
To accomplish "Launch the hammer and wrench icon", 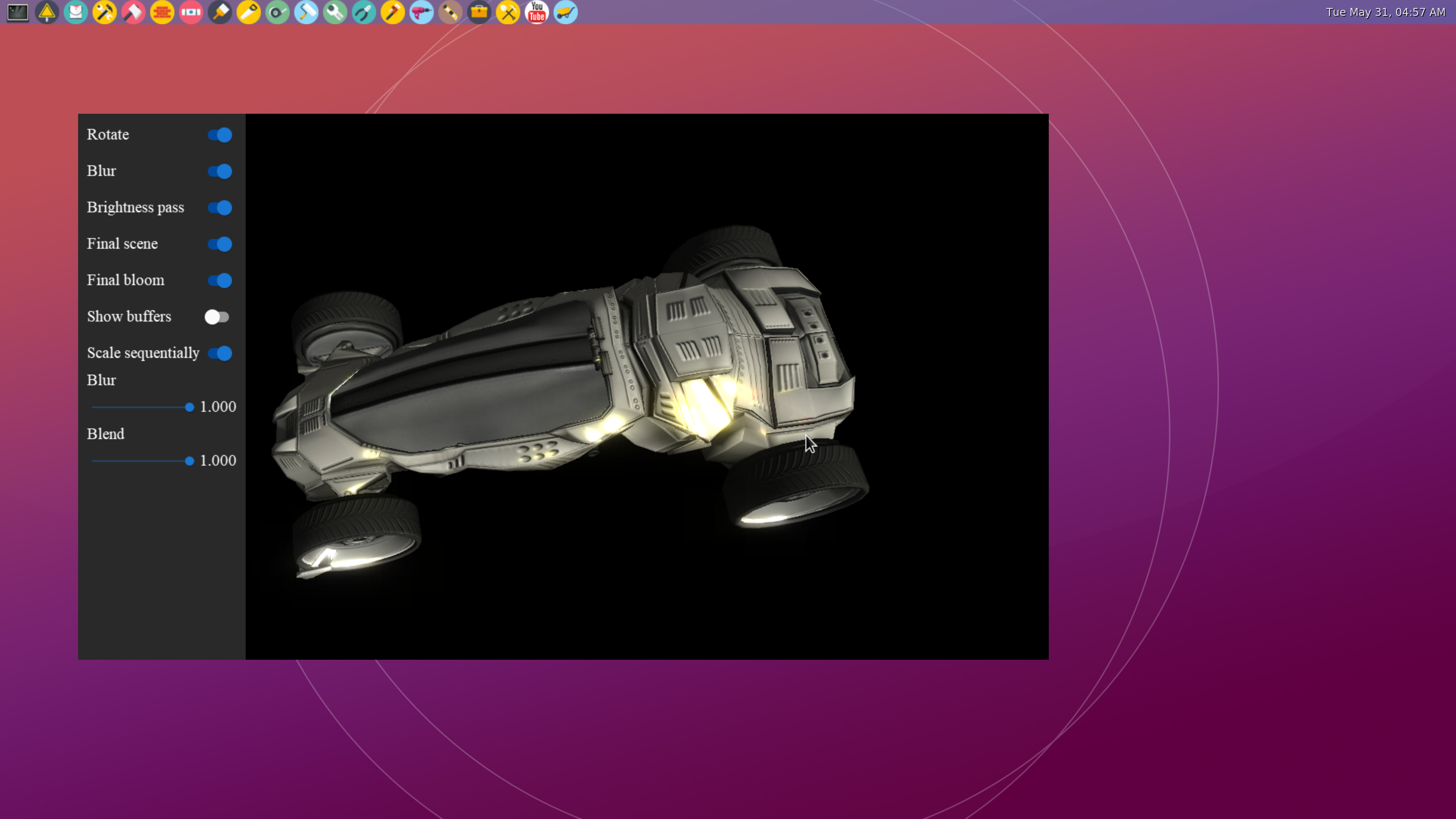I will (105, 13).
